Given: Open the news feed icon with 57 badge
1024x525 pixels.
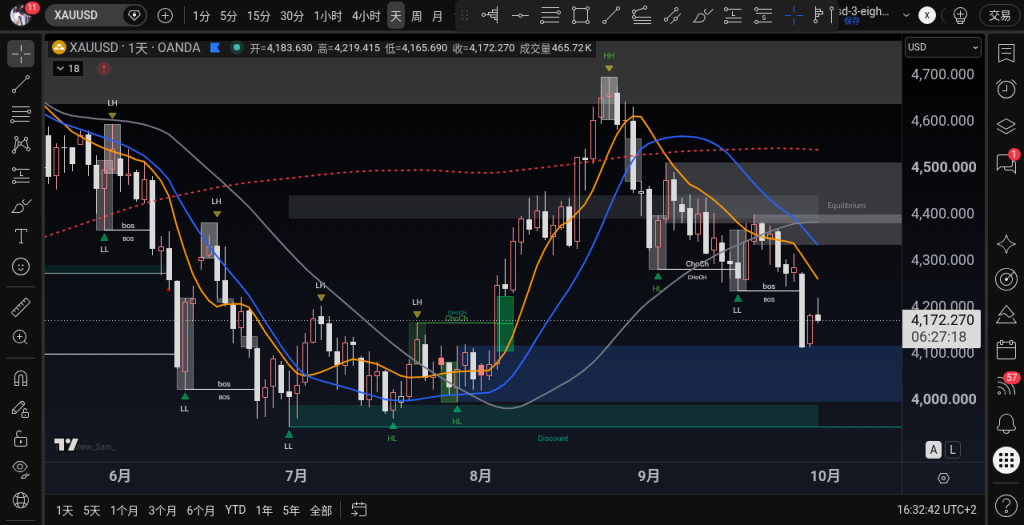Looking at the screenshot, I should [x=1006, y=384].
